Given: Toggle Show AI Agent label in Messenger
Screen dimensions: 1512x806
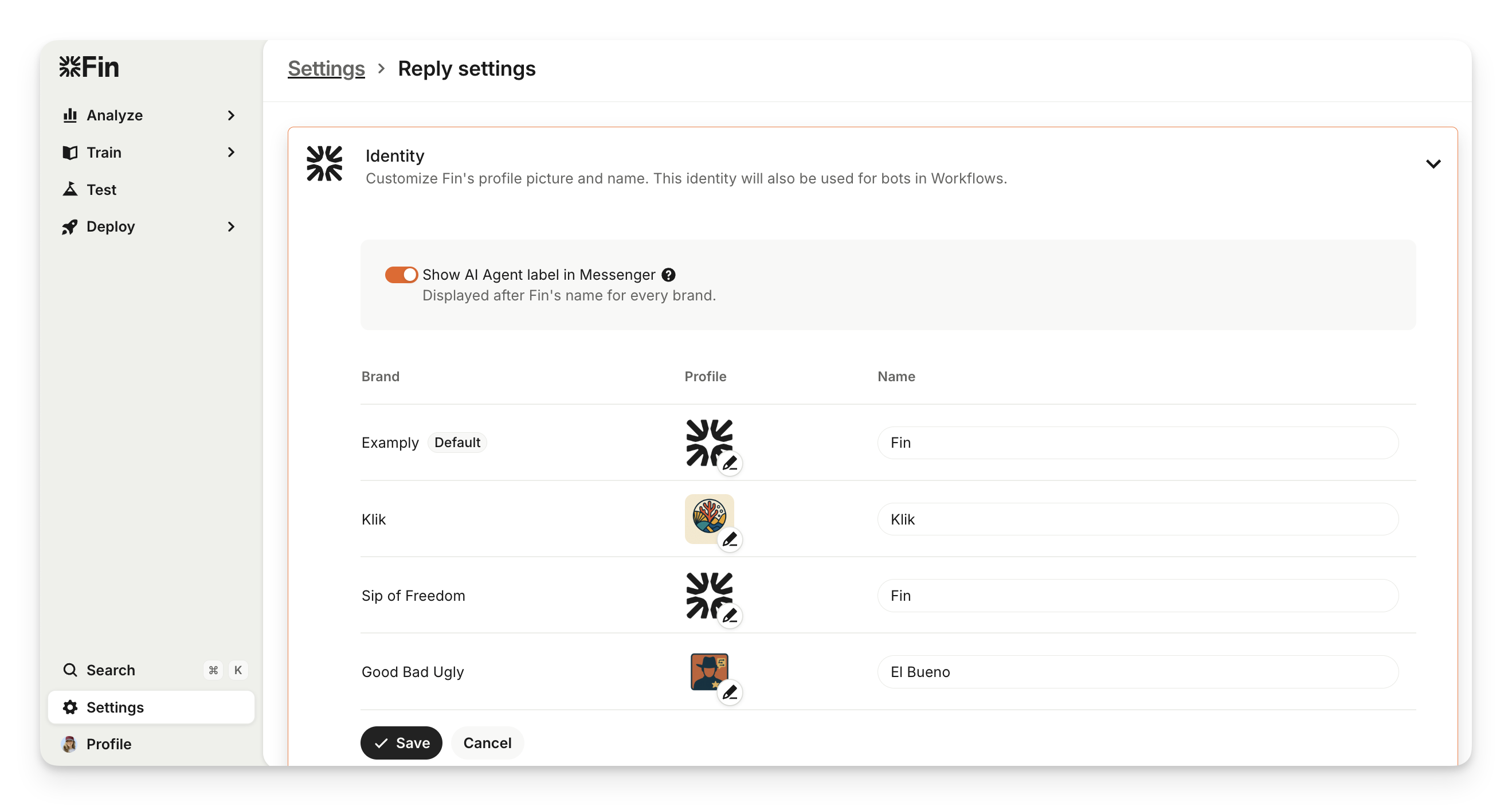Looking at the screenshot, I should click(x=401, y=275).
